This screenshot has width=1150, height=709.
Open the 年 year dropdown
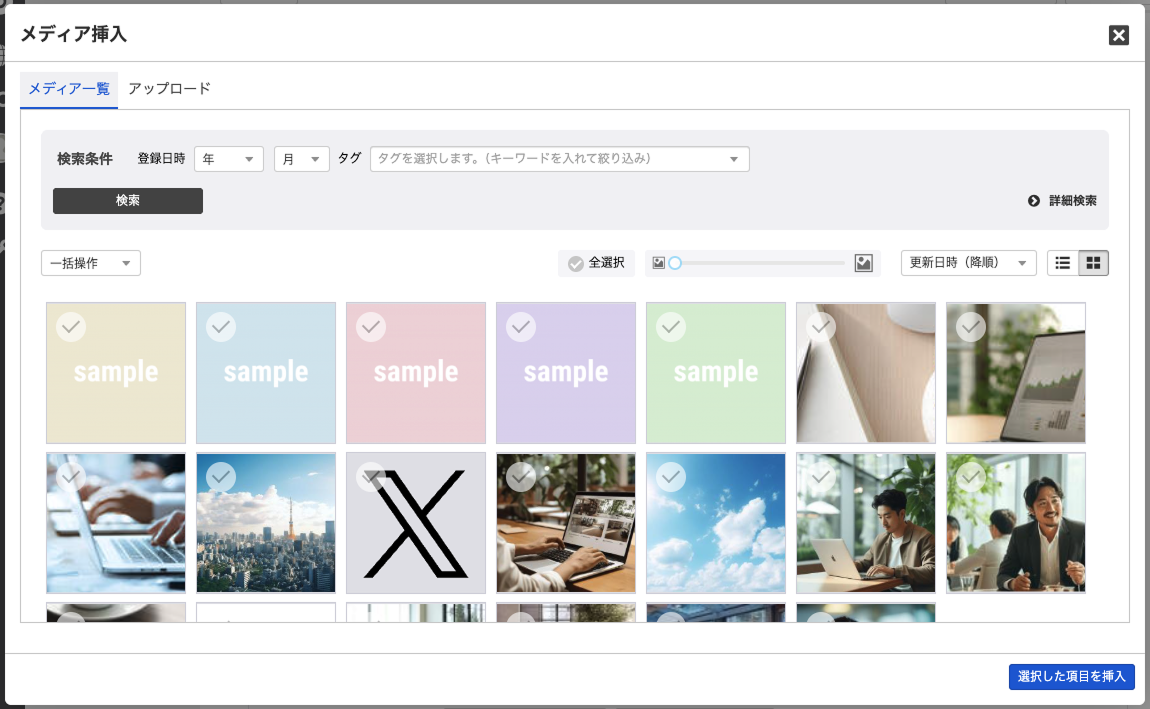click(x=229, y=159)
